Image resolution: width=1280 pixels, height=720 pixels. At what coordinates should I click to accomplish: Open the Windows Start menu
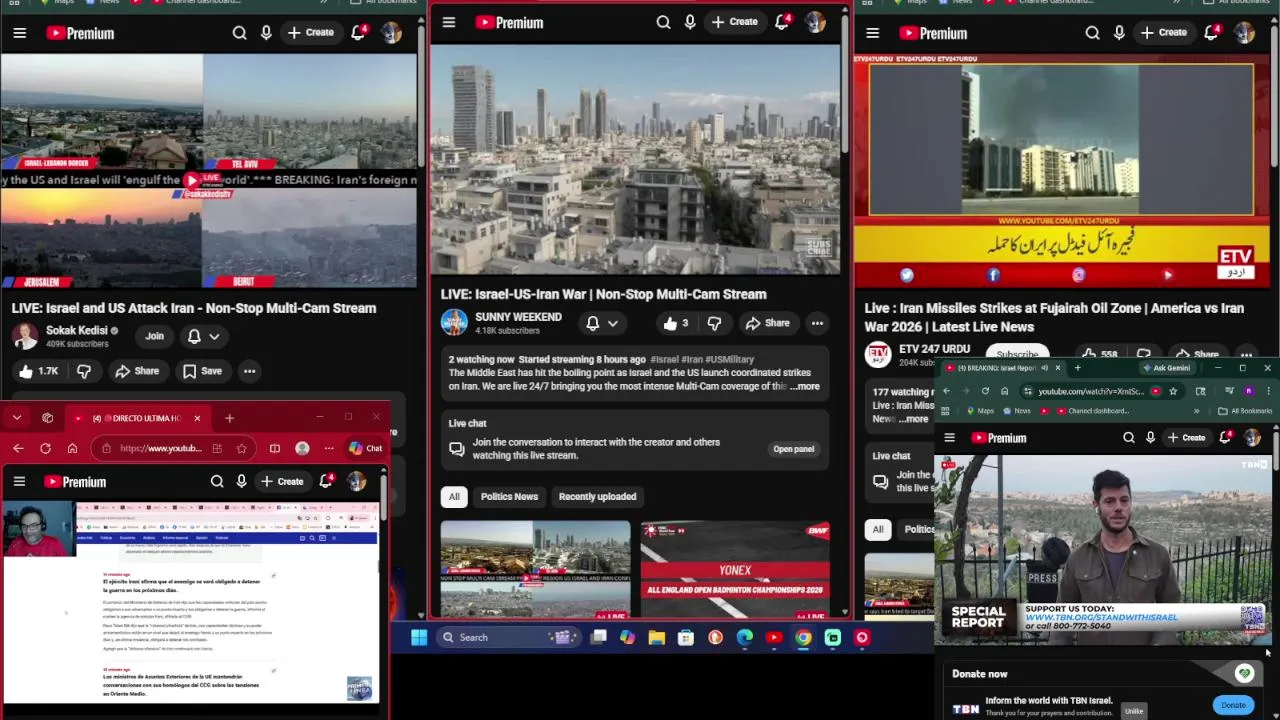point(419,637)
